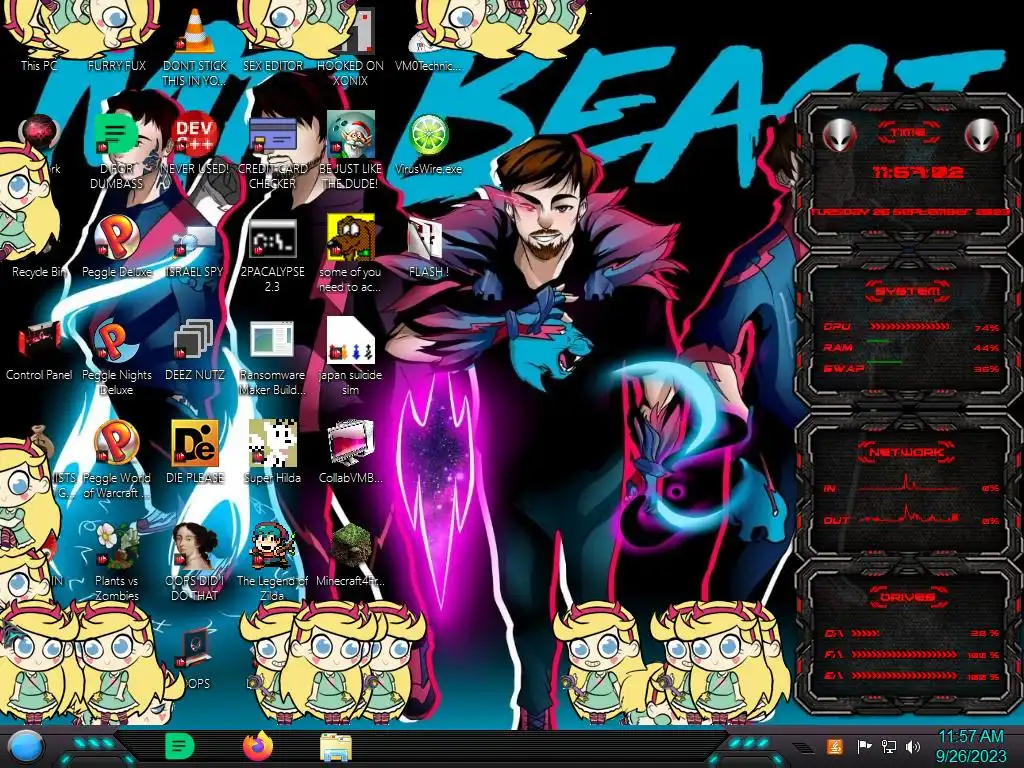Image resolution: width=1024 pixels, height=768 pixels.
Task: Click the TIME widget header
Action: coord(908,133)
